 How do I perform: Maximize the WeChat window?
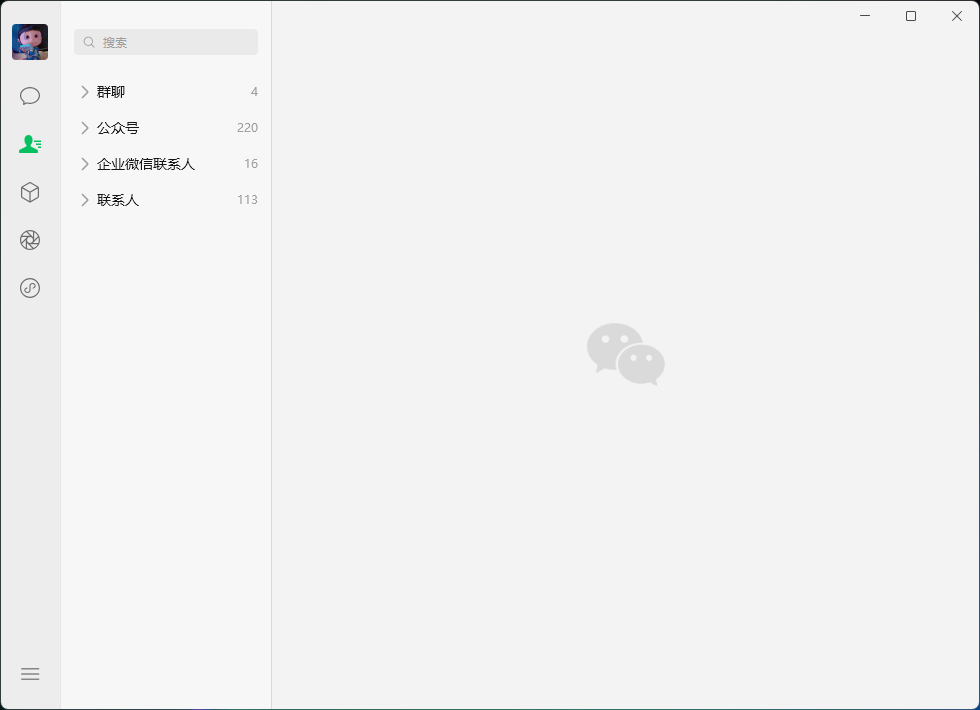[911, 16]
